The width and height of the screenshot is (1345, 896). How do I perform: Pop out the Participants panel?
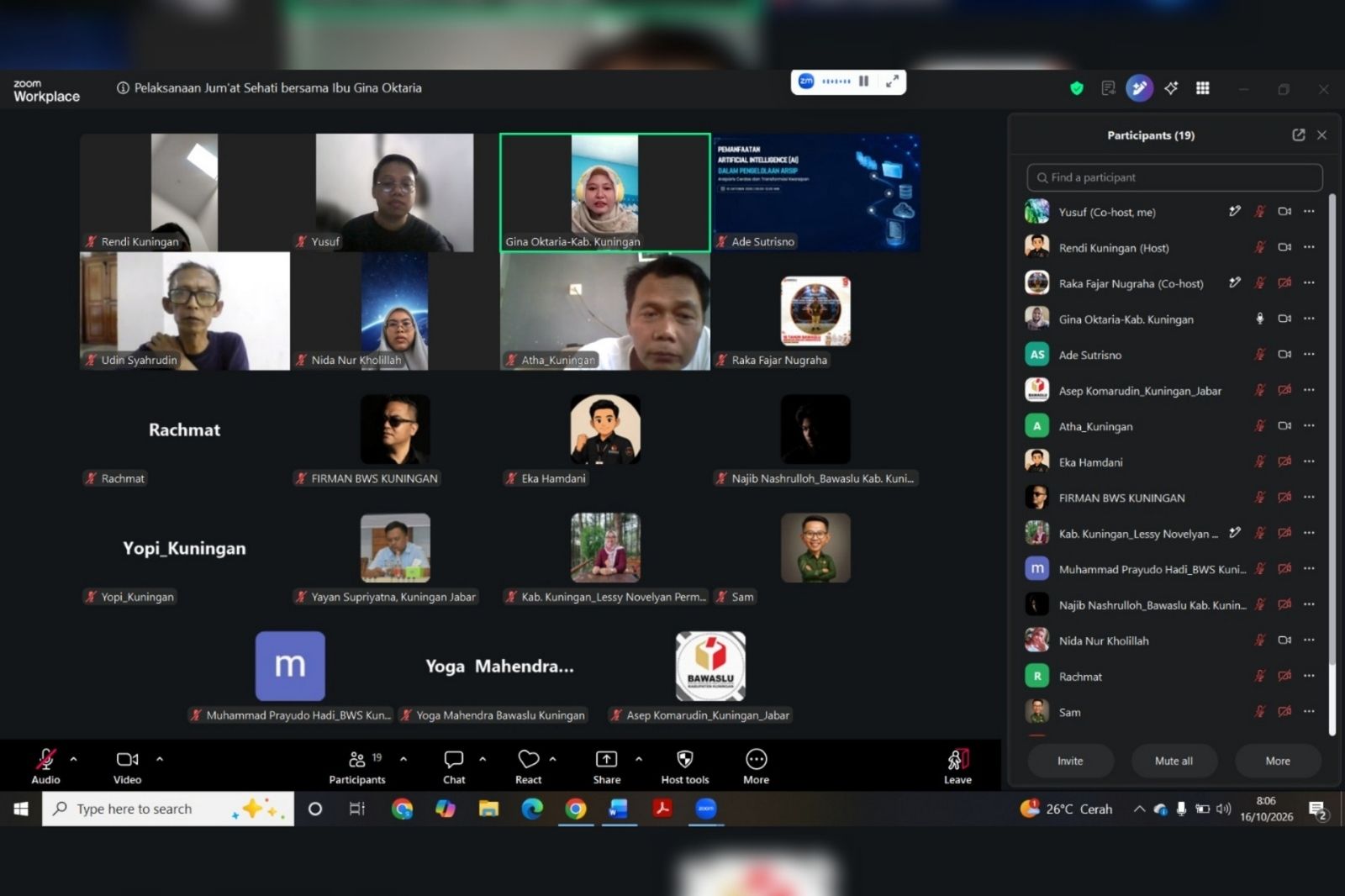[1299, 134]
